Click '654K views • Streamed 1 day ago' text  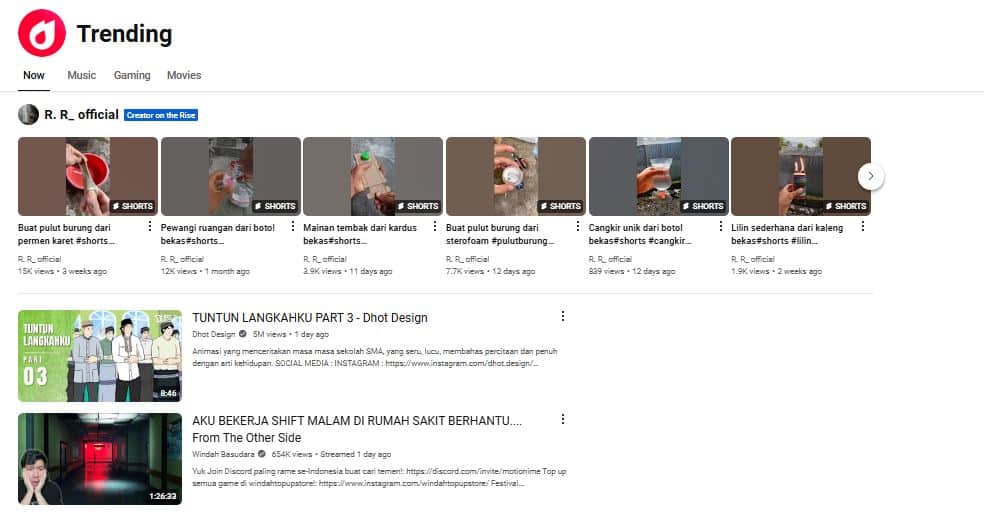coord(331,454)
